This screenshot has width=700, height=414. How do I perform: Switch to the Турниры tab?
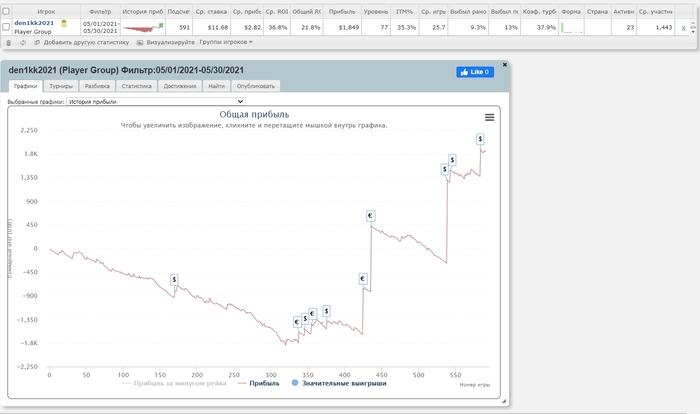click(x=61, y=86)
